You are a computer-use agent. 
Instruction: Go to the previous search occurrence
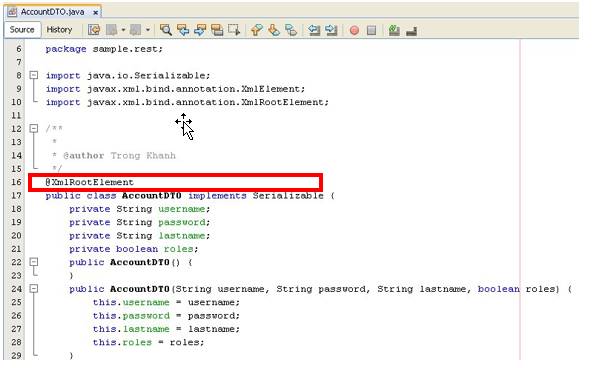[x=183, y=30]
